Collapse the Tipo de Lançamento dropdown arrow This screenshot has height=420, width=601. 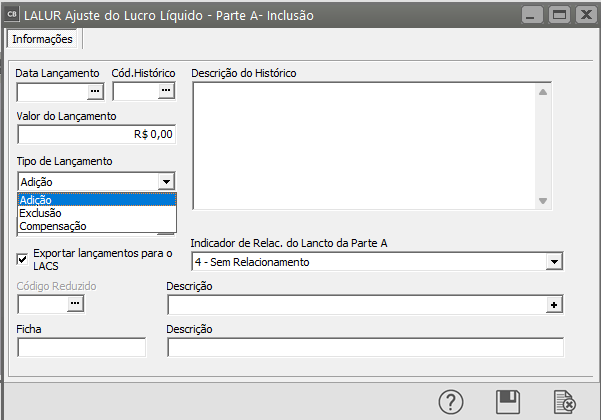166,182
